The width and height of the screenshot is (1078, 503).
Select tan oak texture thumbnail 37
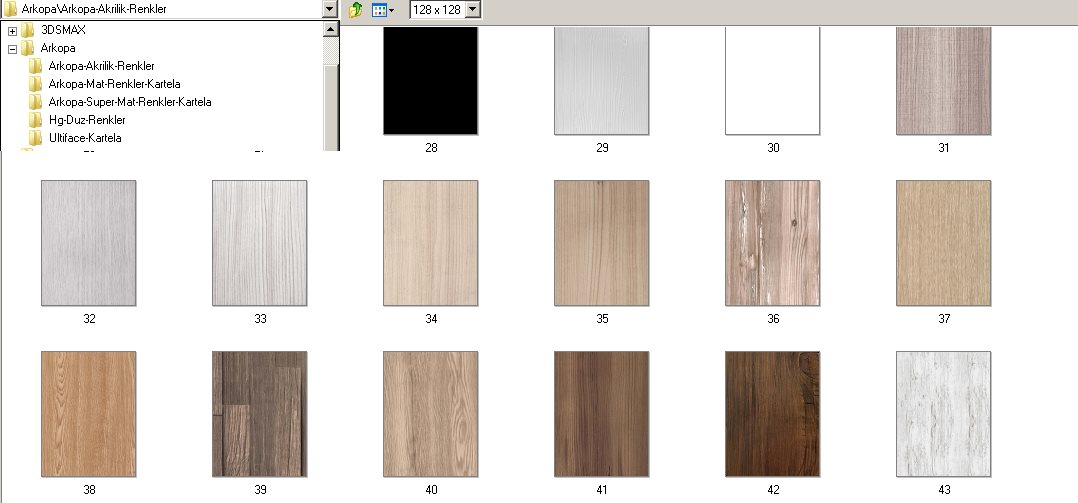[943, 243]
